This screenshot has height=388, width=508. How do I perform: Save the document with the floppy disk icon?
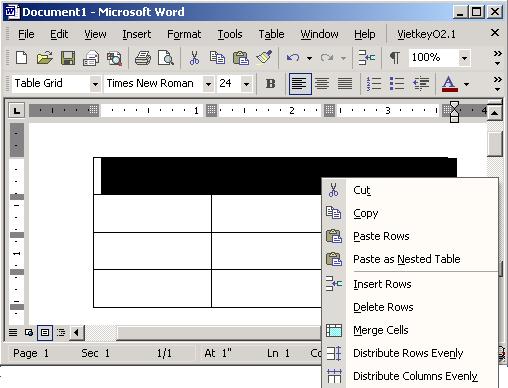(x=68, y=58)
